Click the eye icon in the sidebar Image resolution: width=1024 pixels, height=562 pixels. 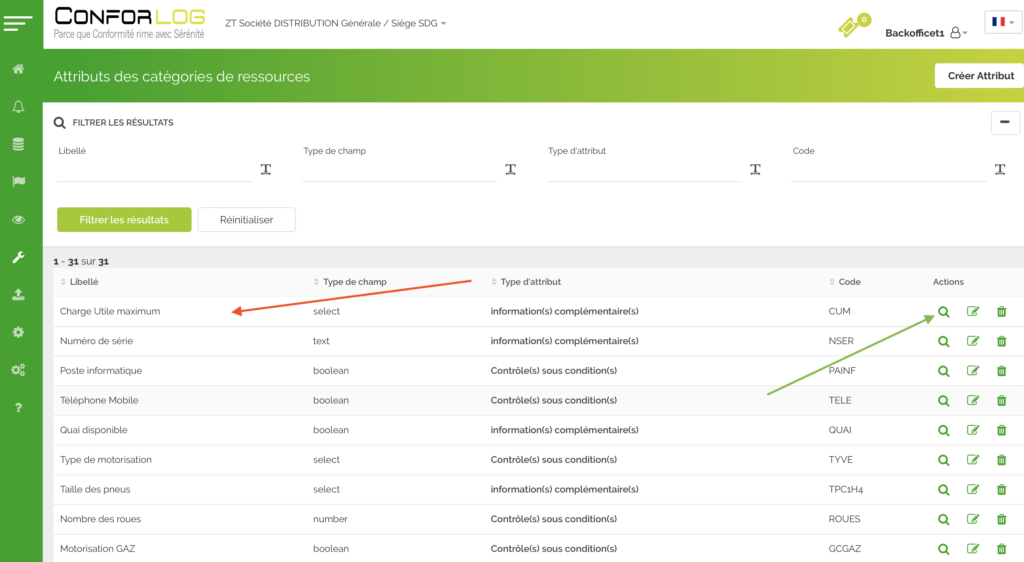pyautogui.click(x=18, y=220)
